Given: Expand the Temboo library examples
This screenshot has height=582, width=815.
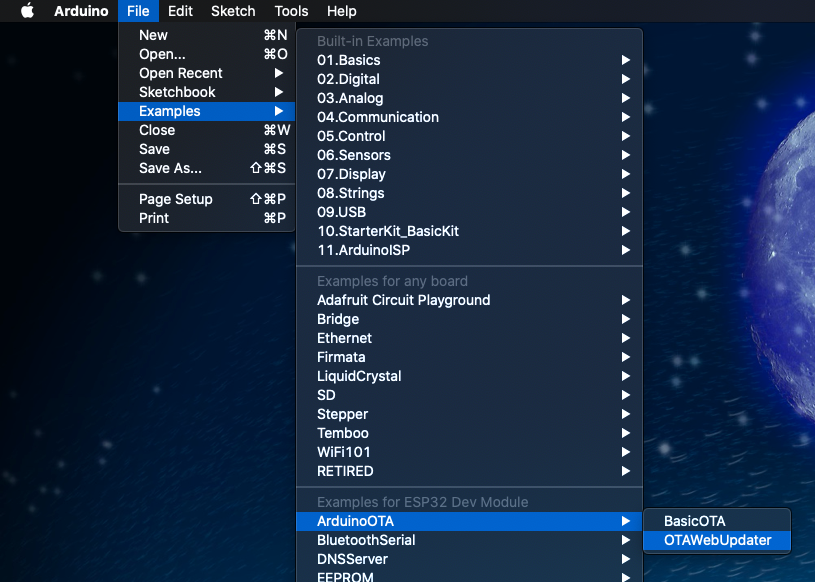Looking at the screenshot, I should (x=469, y=433).
